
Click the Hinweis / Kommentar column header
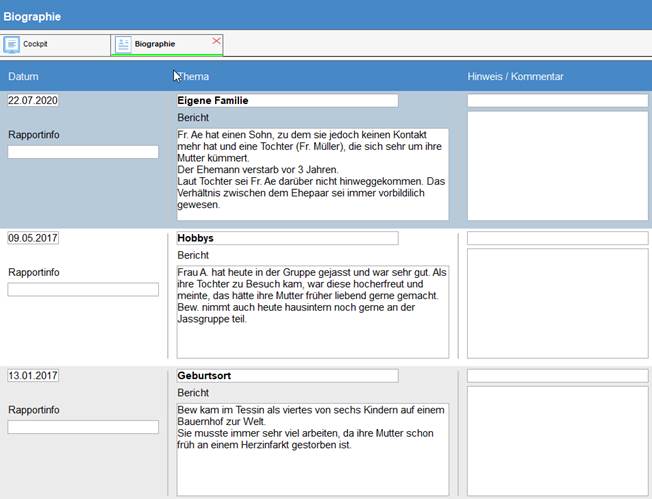tap(515, 77)
